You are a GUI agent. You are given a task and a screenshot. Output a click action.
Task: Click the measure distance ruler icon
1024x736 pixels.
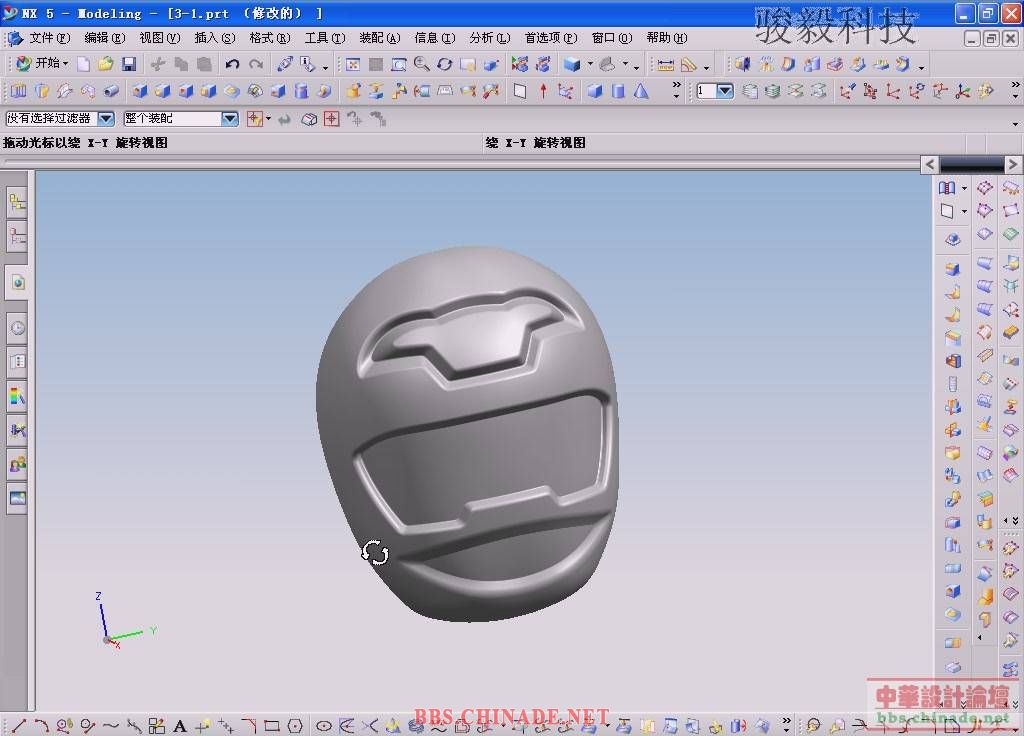tap(665, 64)
